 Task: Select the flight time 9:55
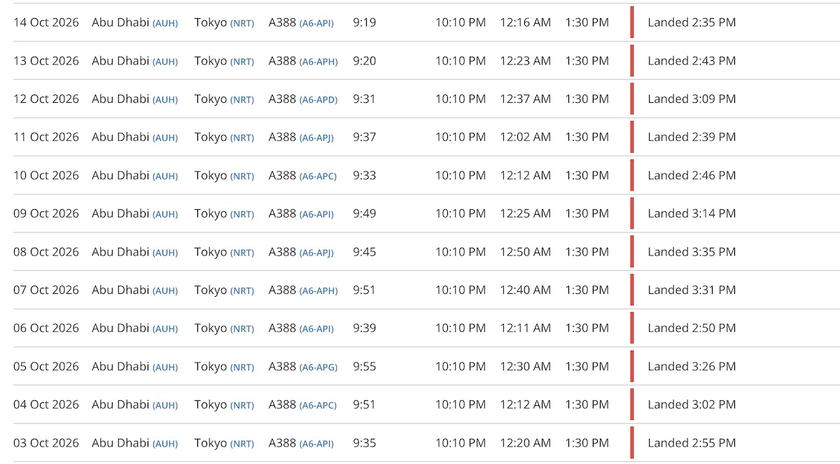pyautogui.click(x=364, y=366)
